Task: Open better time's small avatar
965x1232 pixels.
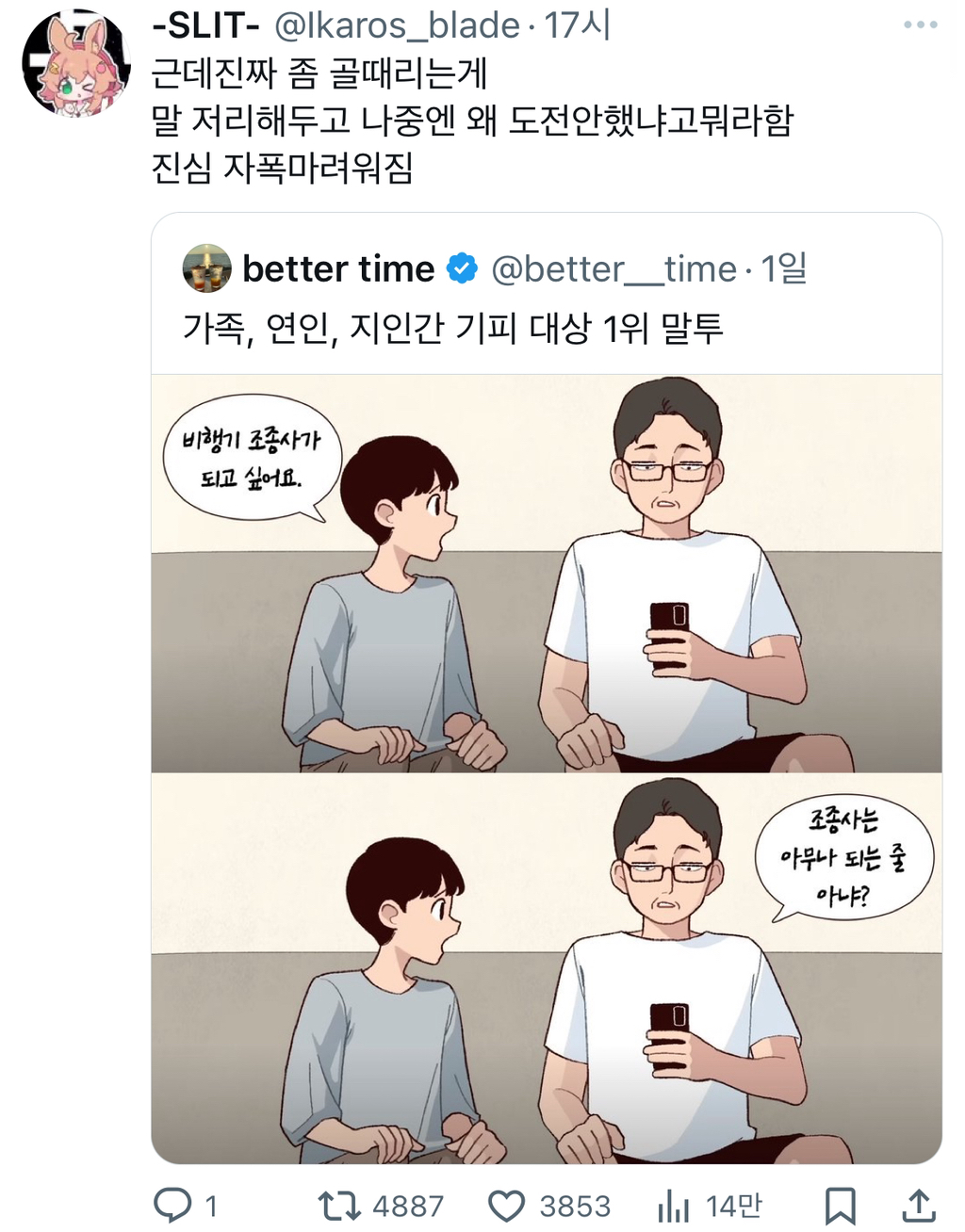Action: tap(206, 268)
